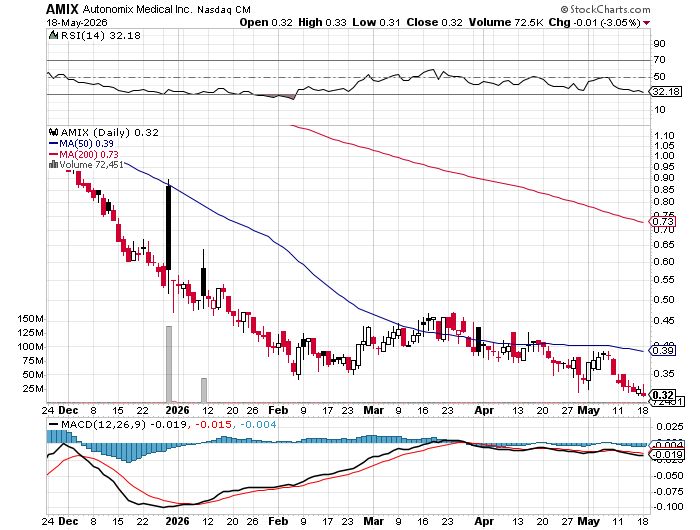The image size is (700, 530).
Task: Click the Volume 72,451 legend entry
Action: point(92,165)
